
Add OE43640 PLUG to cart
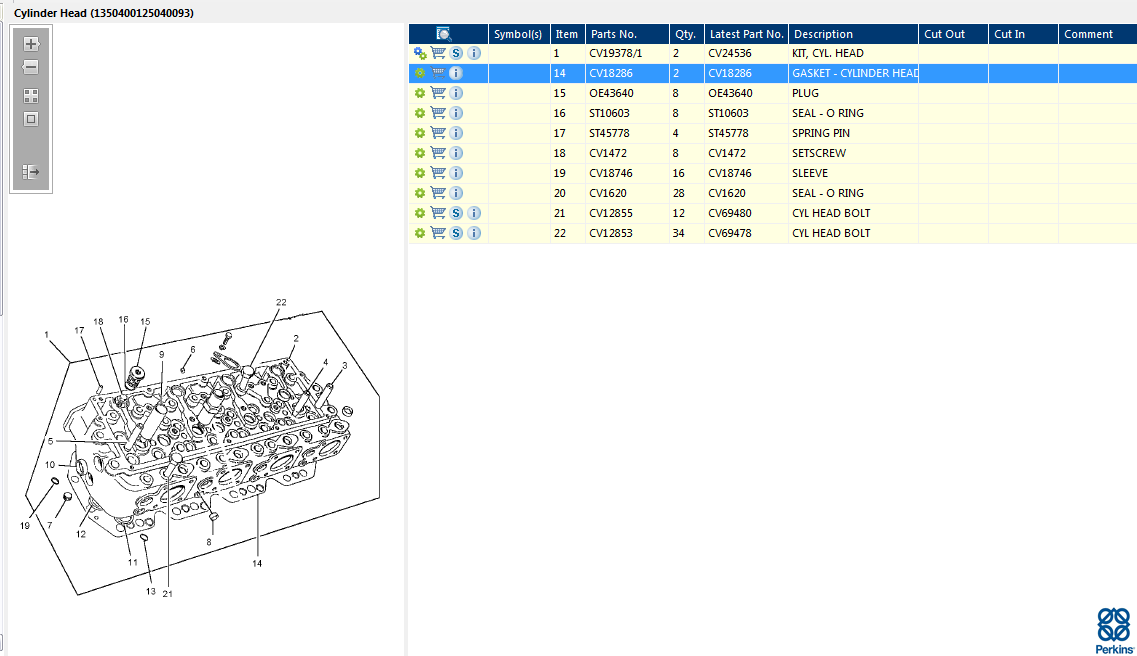[438, 93]
